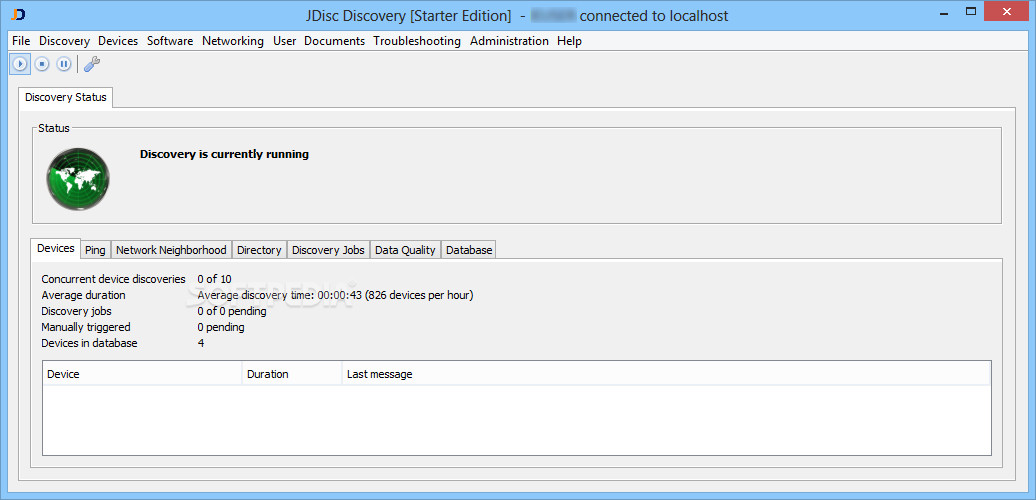Click the average discovery time value text

(335, 295)
